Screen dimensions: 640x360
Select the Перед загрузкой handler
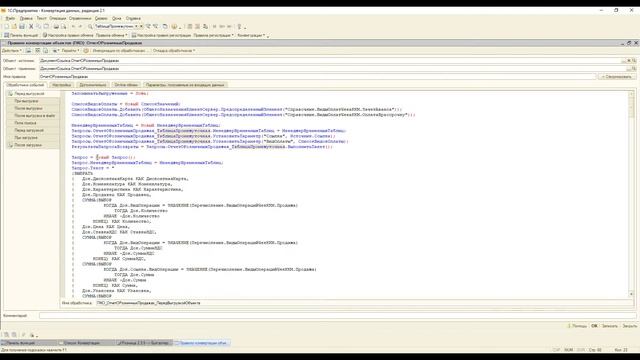tap(33, 131)
